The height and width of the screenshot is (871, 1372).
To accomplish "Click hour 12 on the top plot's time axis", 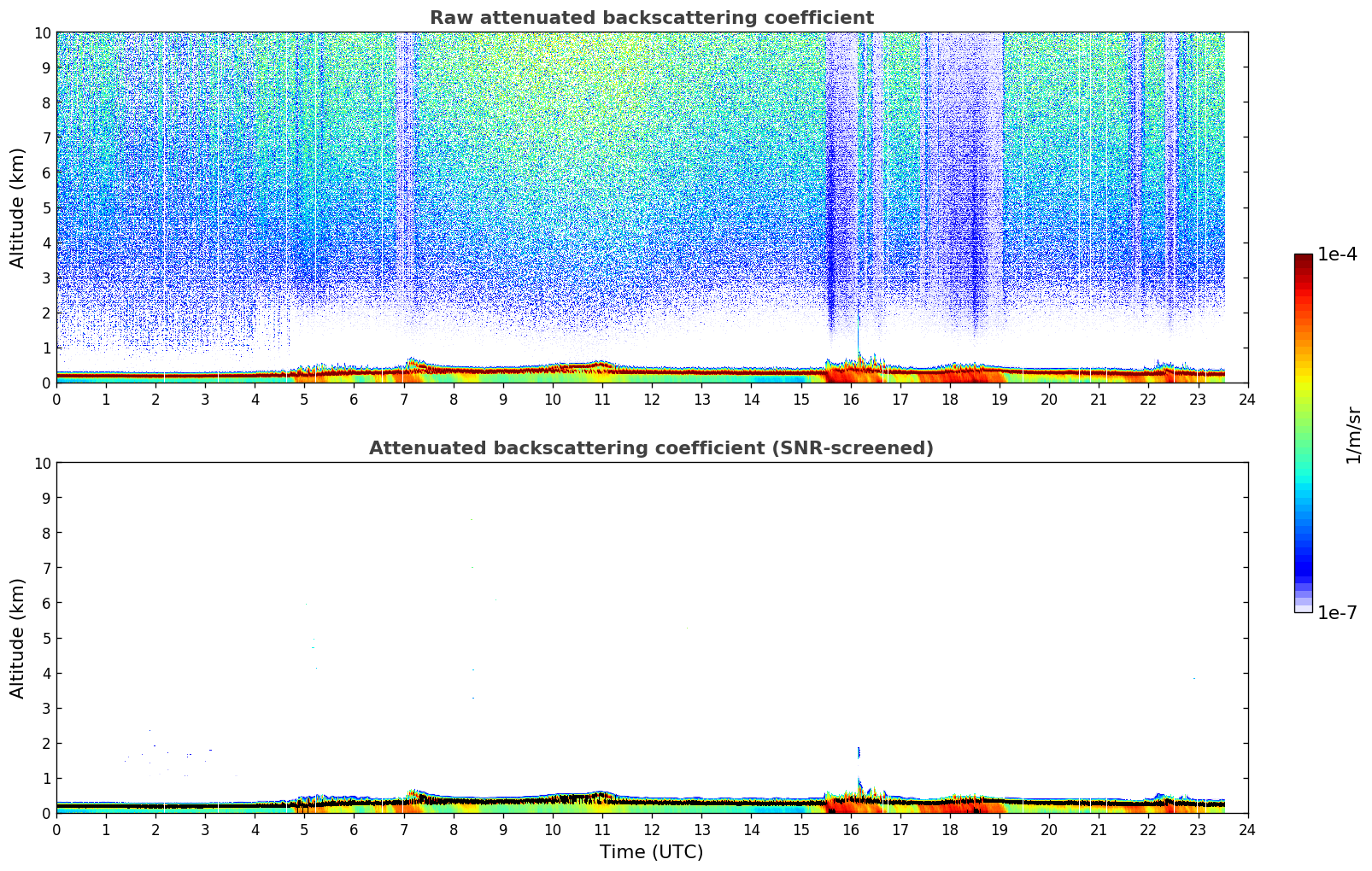I will pos(652,399).
